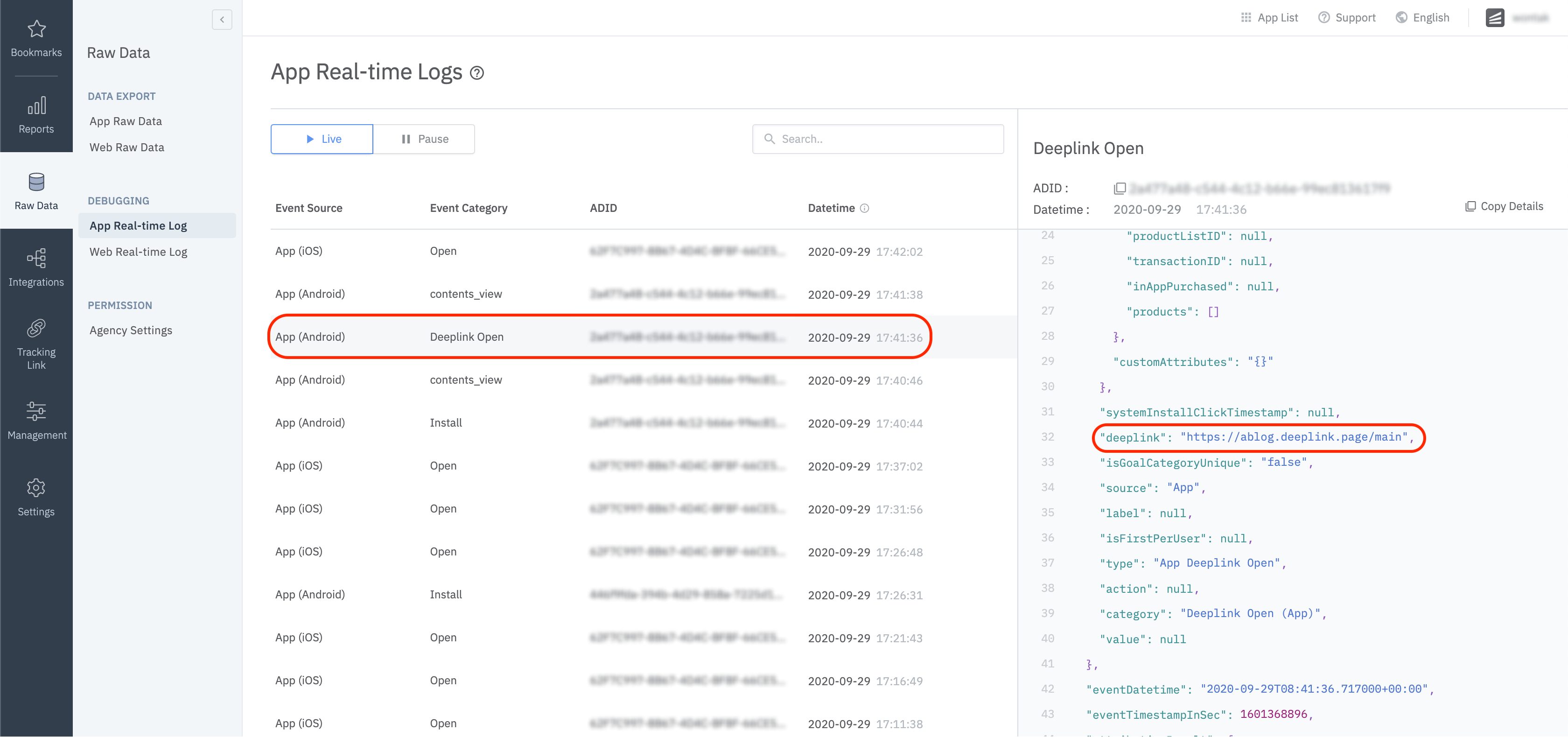Select App Real-time Log menu item
The height and width of the screenshot is (737, 1568).
(157, 226)
